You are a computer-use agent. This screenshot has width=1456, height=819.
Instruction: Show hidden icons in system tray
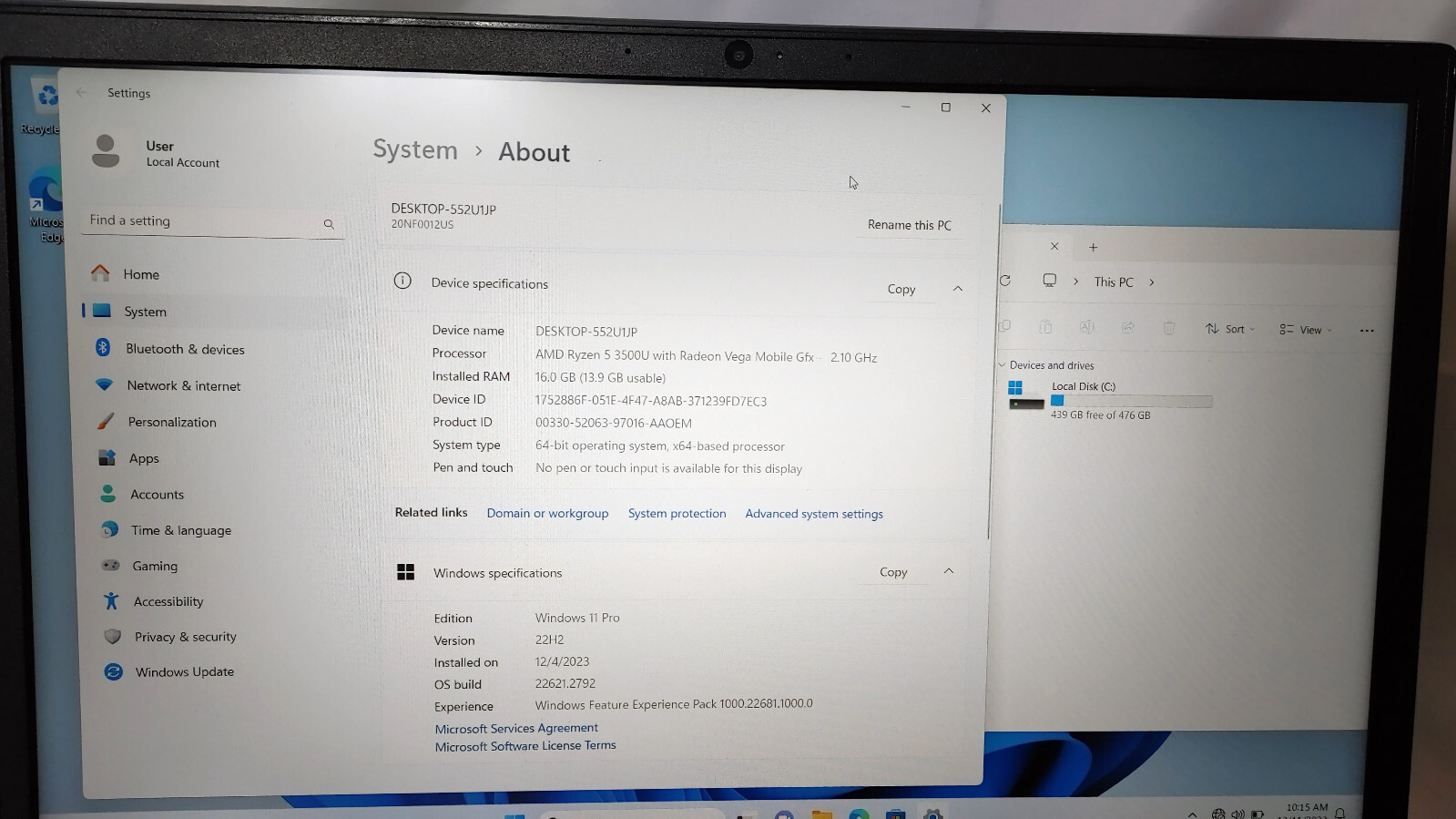(x=1193, y=814)
